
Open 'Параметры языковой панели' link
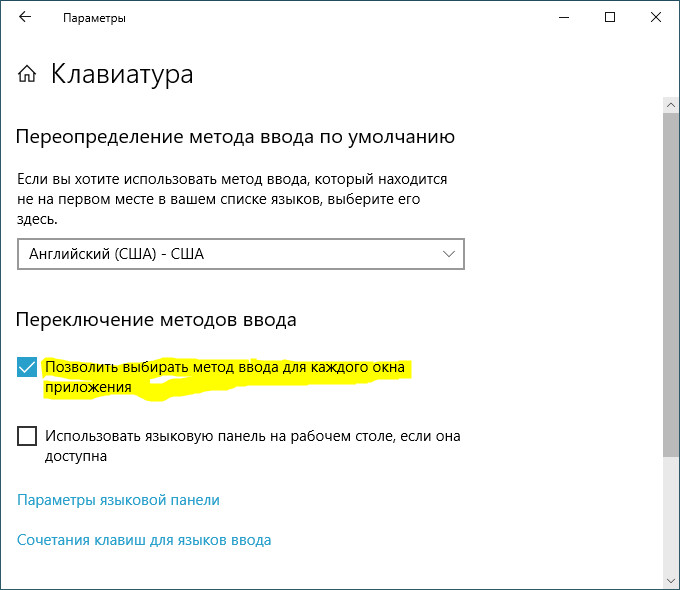click(118, 500)
